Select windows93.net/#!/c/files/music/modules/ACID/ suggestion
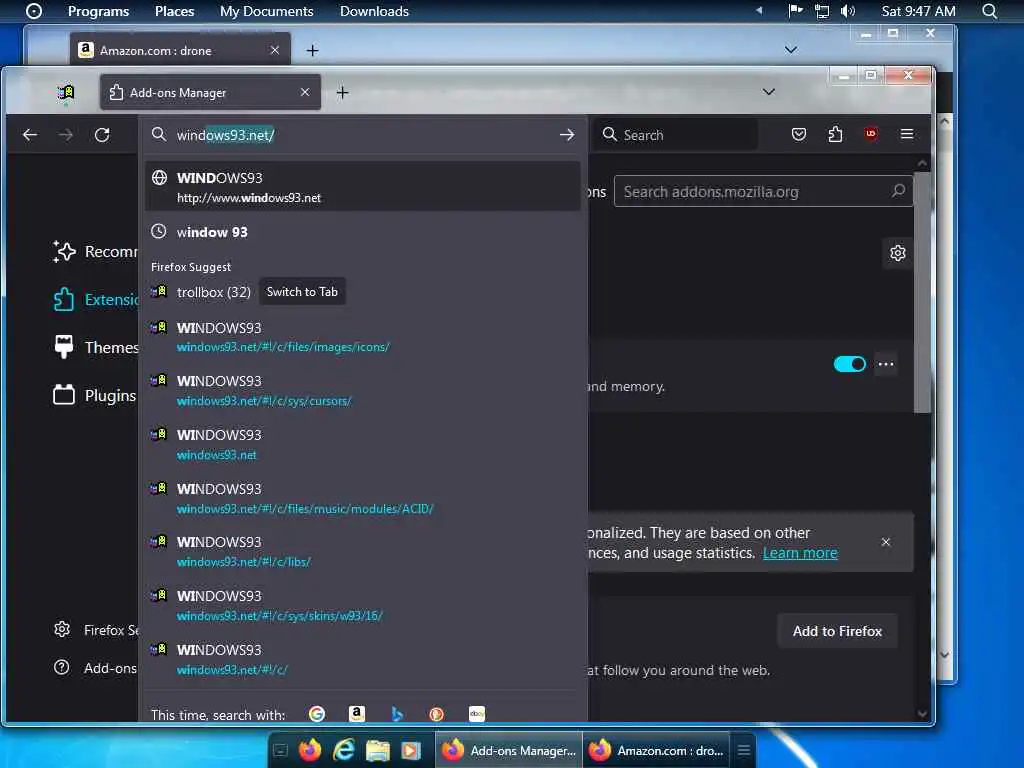This screenshot has width=1024, height=768. (362, 498)
